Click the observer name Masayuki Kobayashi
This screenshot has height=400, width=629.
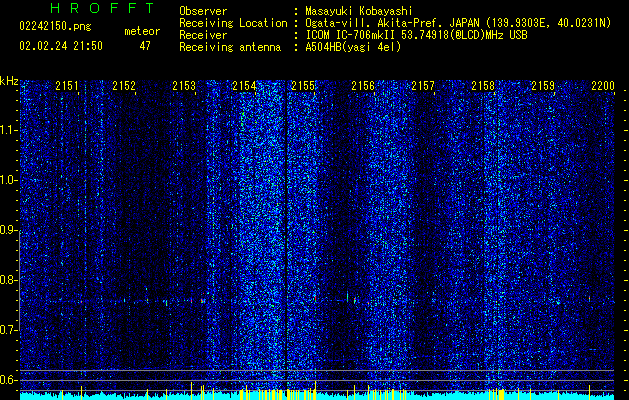point(359,11)
